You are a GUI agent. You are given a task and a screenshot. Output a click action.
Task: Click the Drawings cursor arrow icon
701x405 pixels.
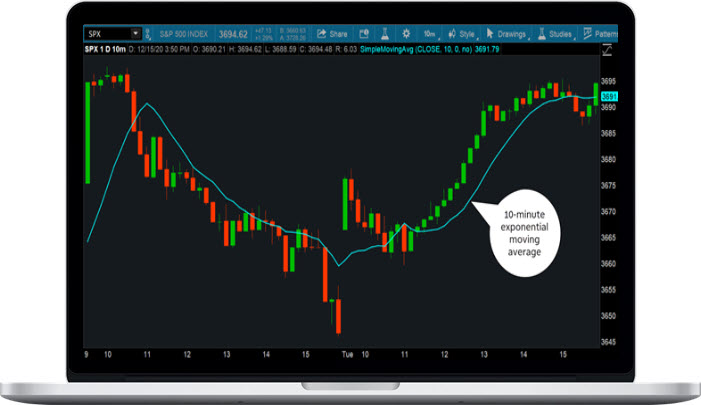coord(491,33)
